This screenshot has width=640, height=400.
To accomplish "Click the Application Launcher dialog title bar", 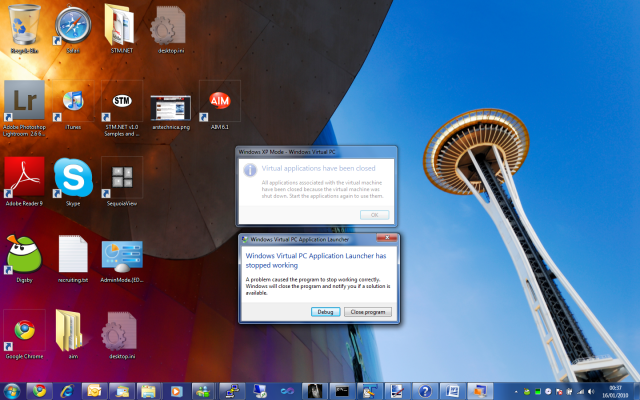I will coord(308,239).
